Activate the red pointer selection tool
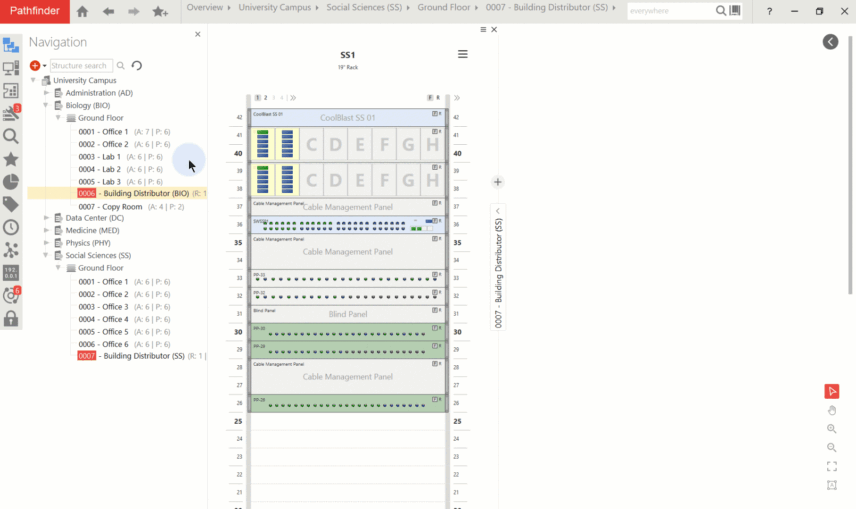Screen dimensions: 856x509 click(x=831, y=391)
